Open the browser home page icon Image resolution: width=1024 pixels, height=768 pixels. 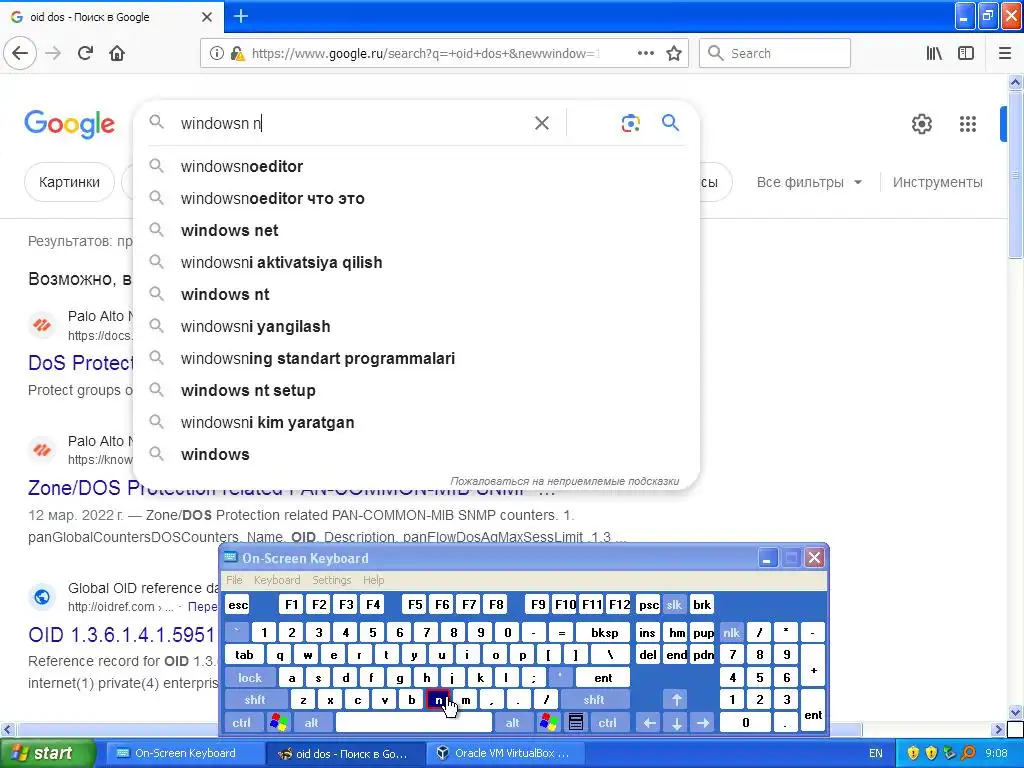tap(117, 53)
